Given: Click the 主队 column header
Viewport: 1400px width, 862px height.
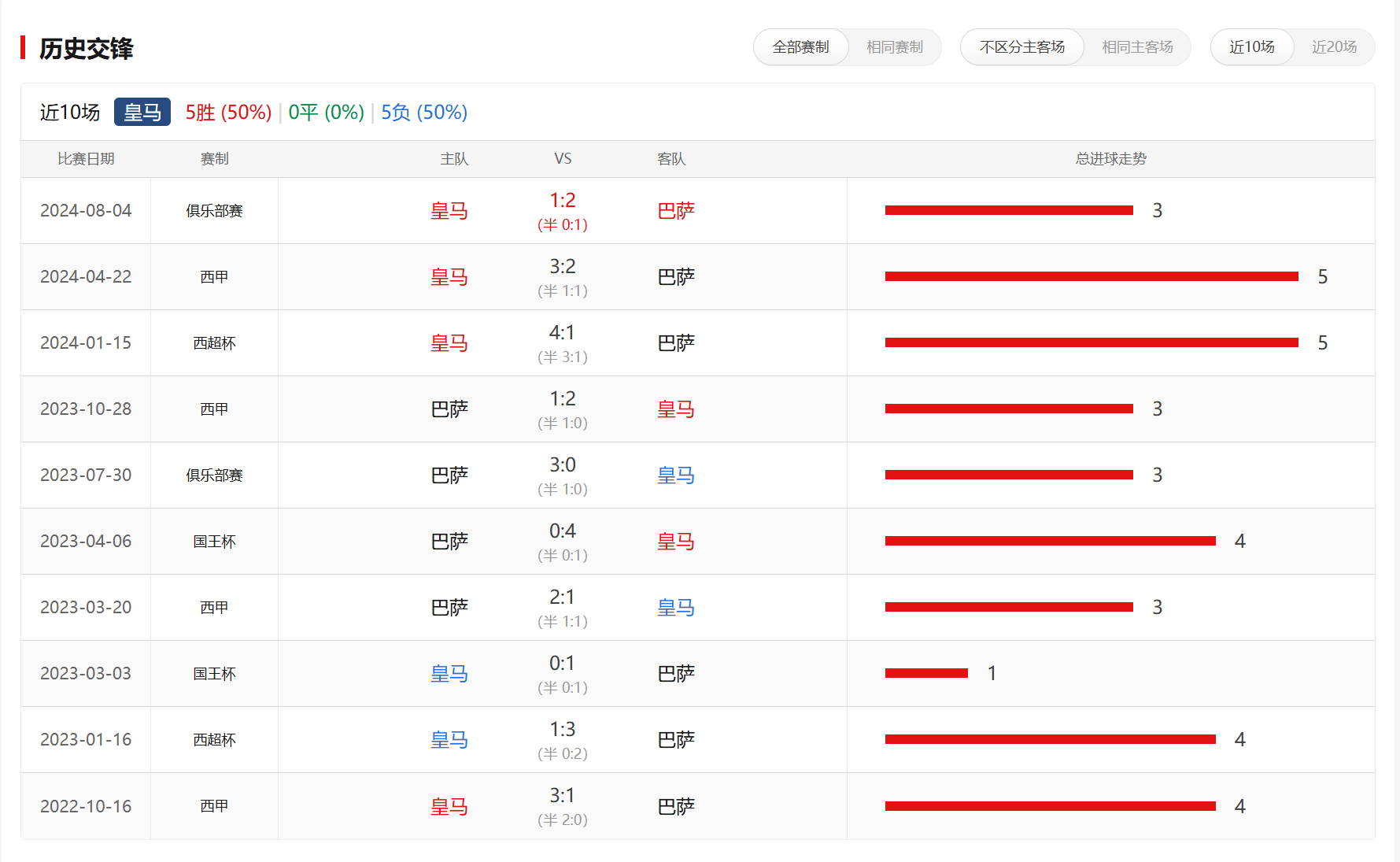Looking at the screenshot, I should tap(454, 159).
